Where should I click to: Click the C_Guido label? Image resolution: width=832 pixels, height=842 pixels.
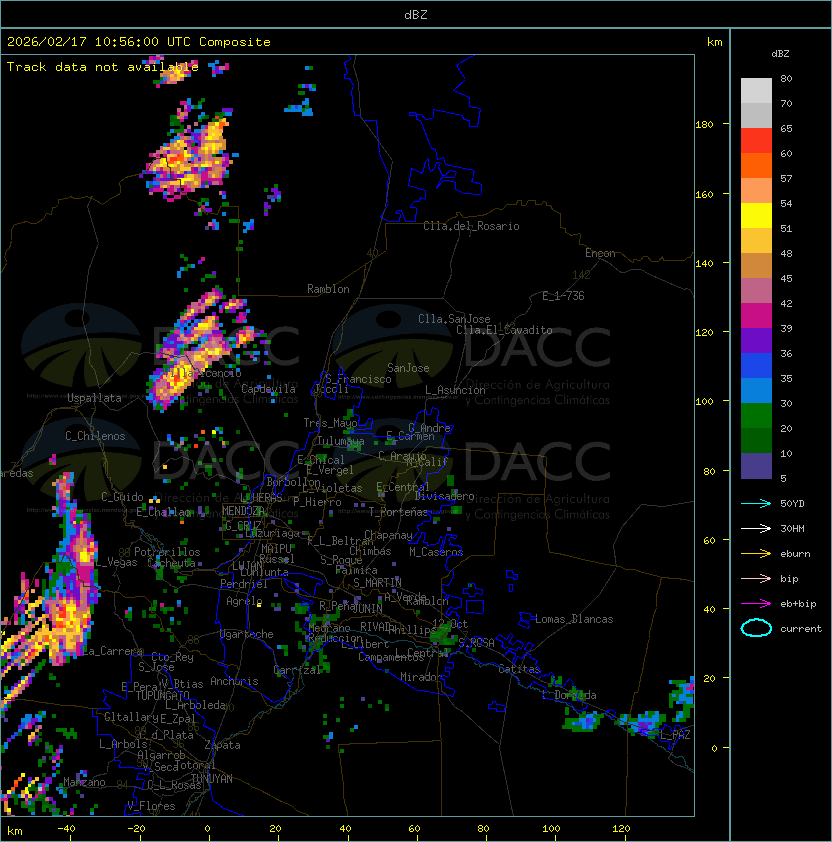click(x=122, y=497)
